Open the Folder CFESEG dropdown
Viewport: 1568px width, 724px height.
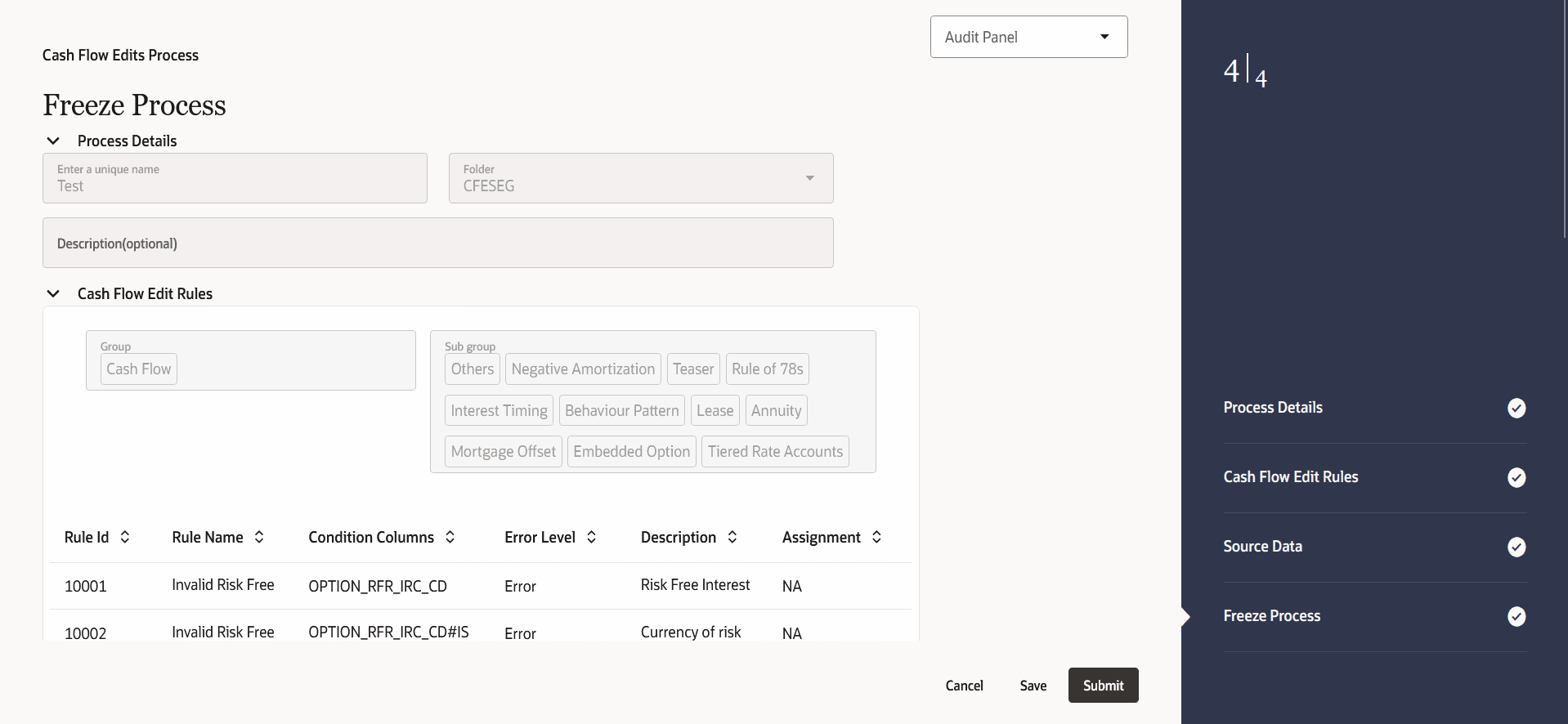click(x=641, y=178)
